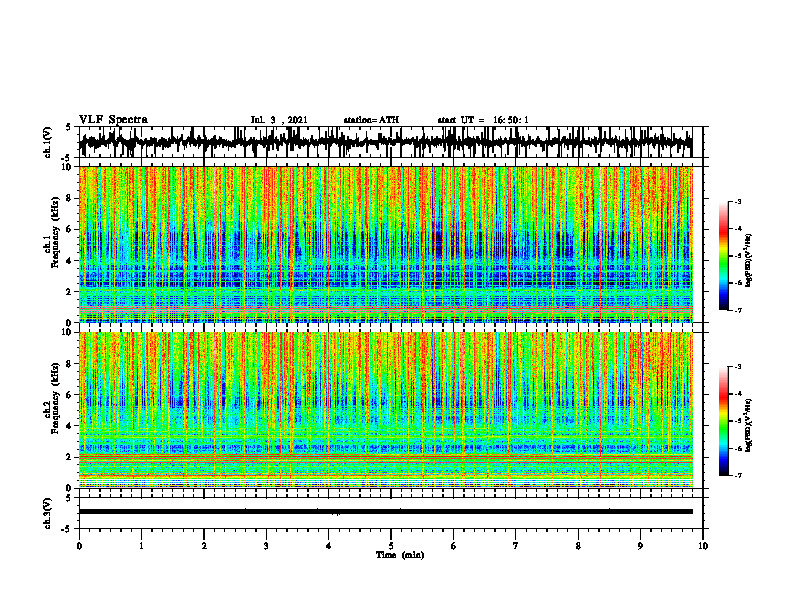Click inside the ch.1 spectrogram panel
Viewport: 792px width, 612px height.
point(385,244)
